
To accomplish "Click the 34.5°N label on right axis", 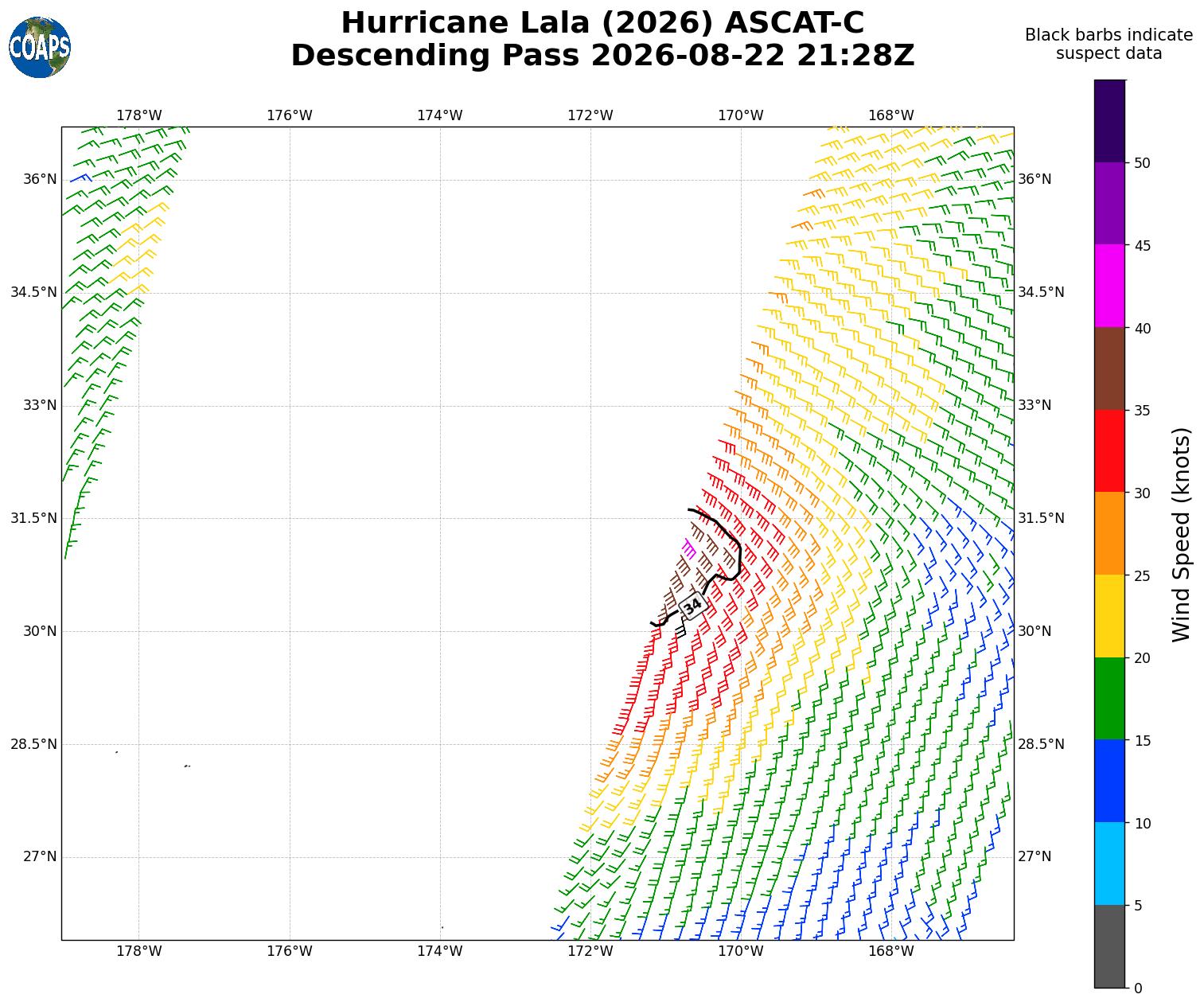I will point(1041,292).
